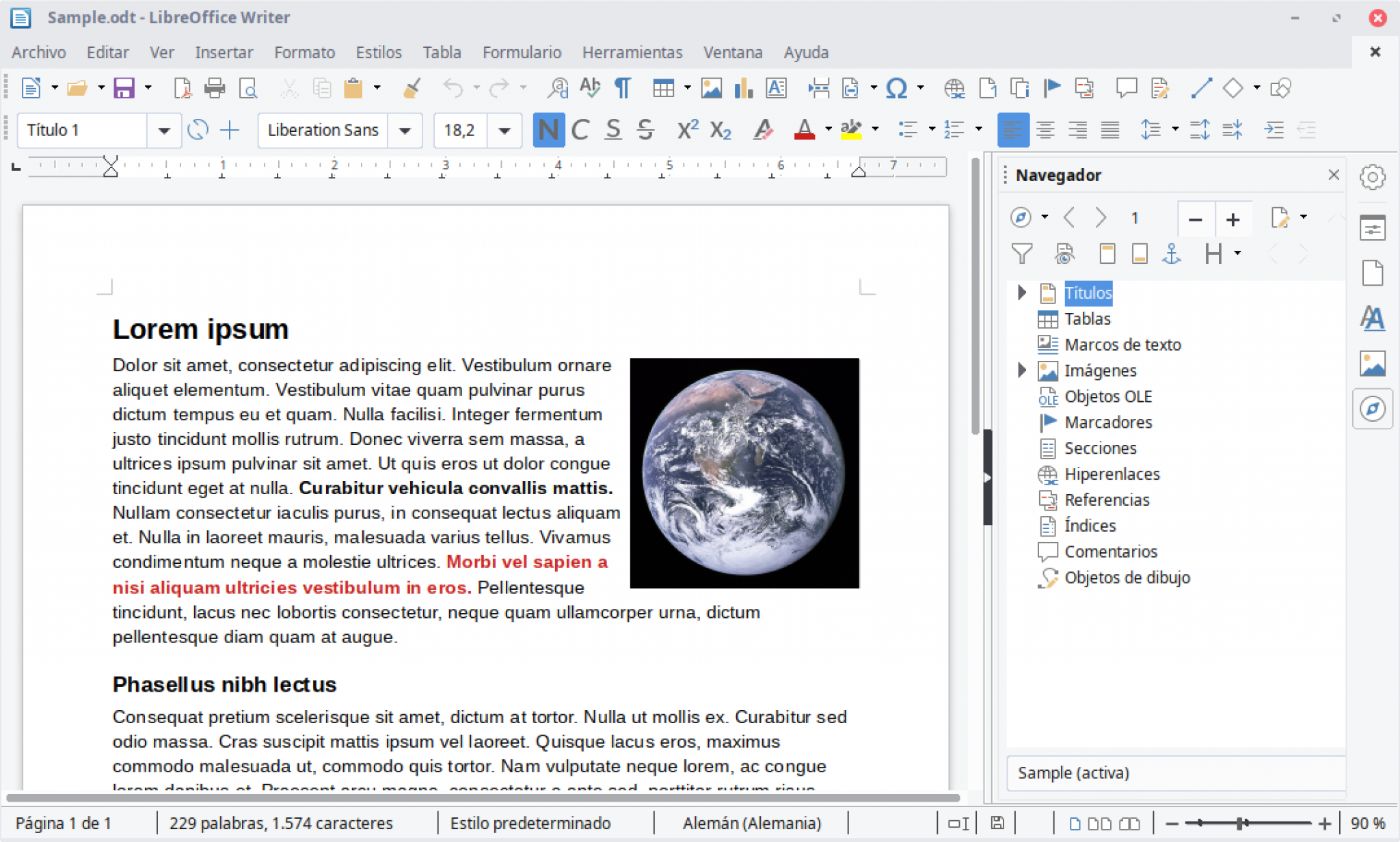Open the Herramientas menu
Viewport: 1400px width, 842px height.
pyautogui.click(x=632, y=52)
